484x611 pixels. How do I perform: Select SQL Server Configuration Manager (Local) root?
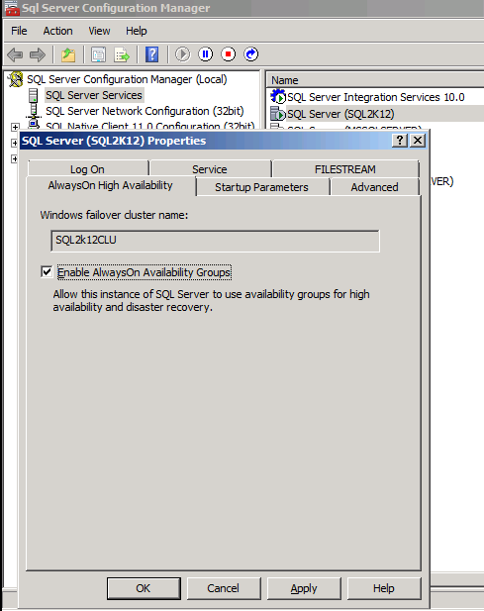pyautogui.click(x=127, y=79)
